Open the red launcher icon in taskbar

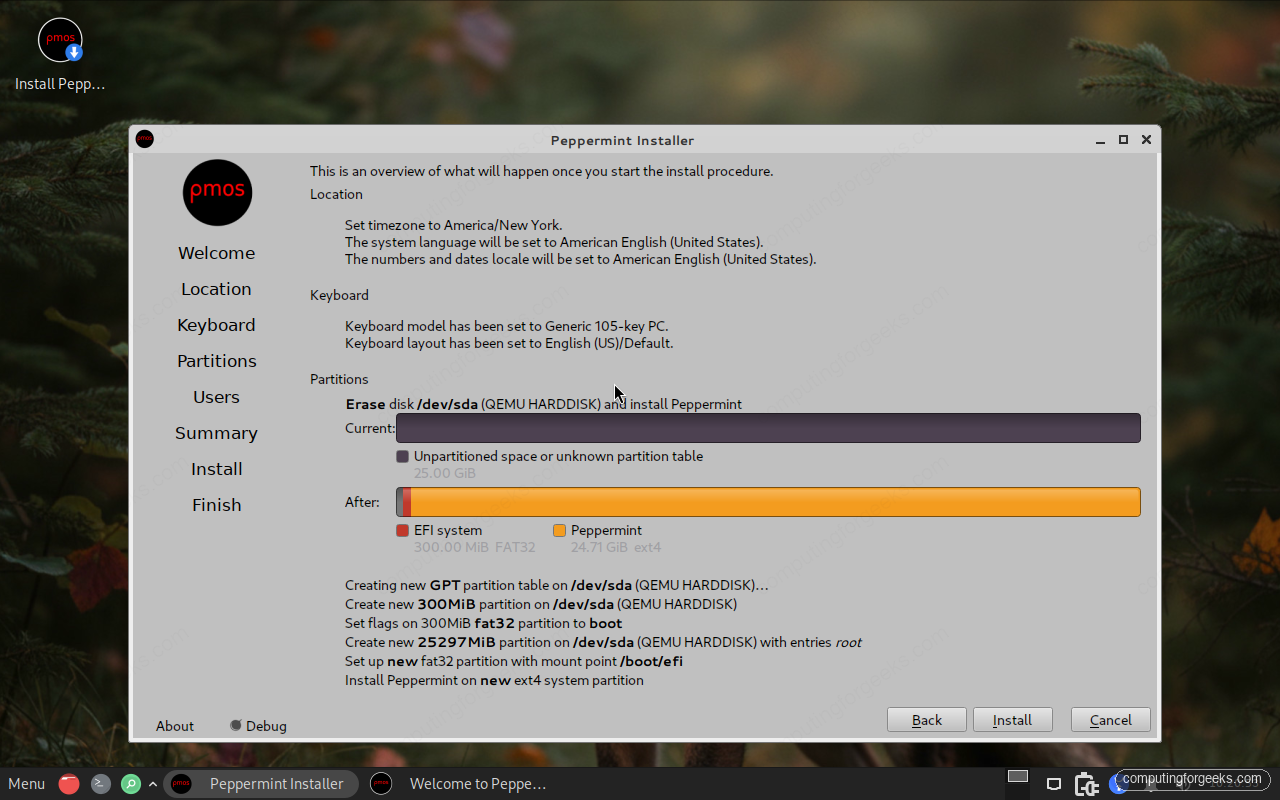(69, 784)
